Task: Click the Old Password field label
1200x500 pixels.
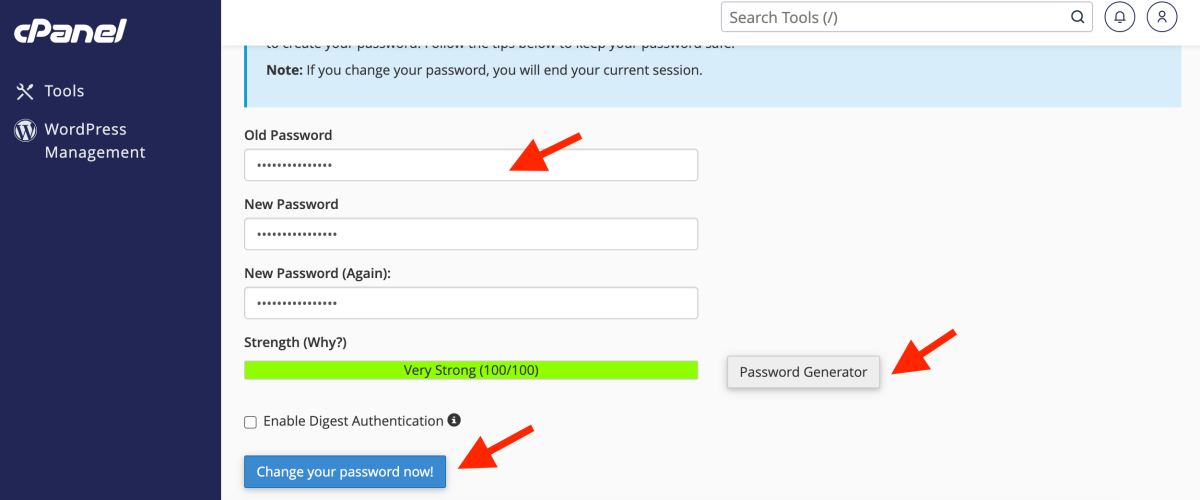Action: click(x=288, y=135)
